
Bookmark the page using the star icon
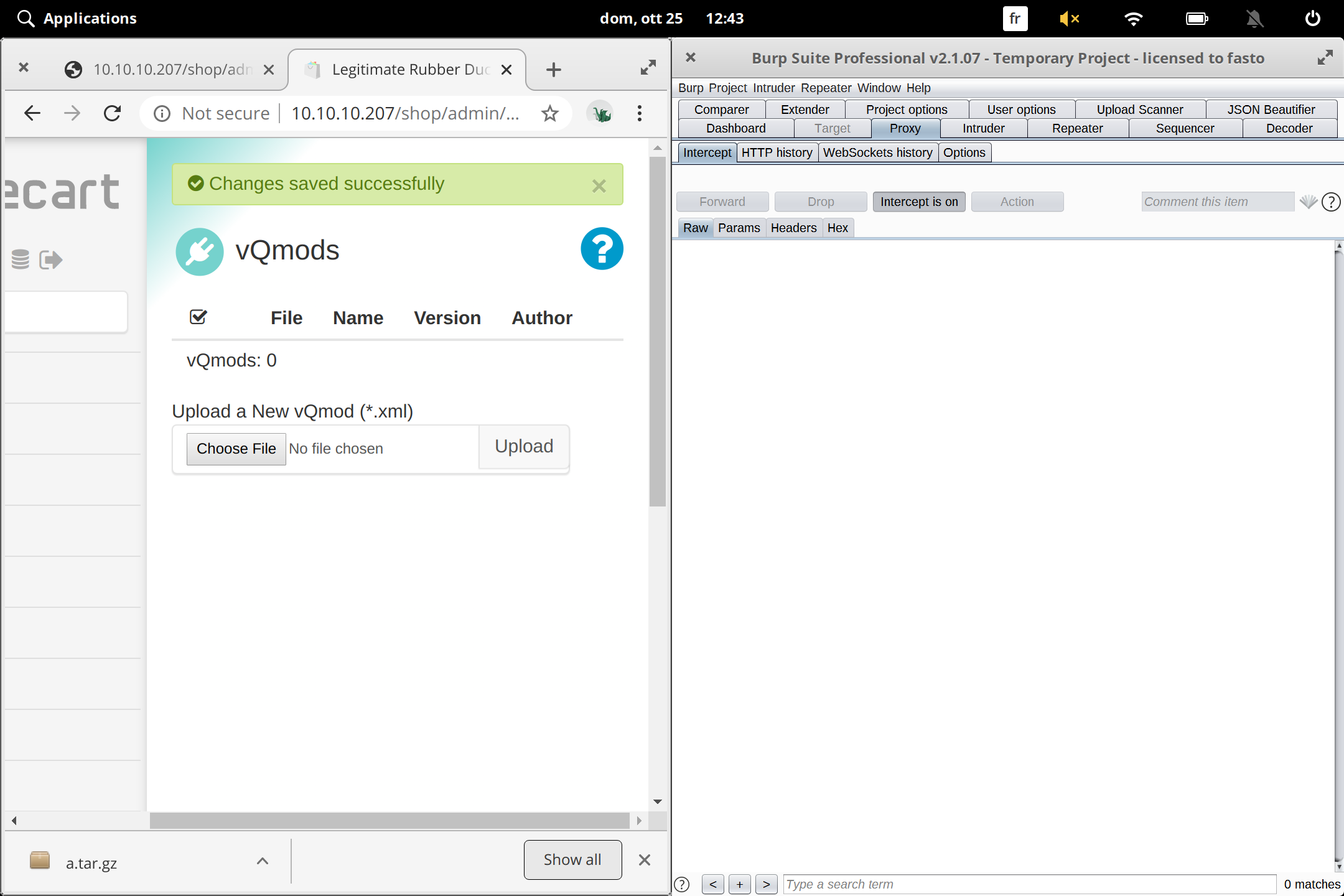pos(549,113)
